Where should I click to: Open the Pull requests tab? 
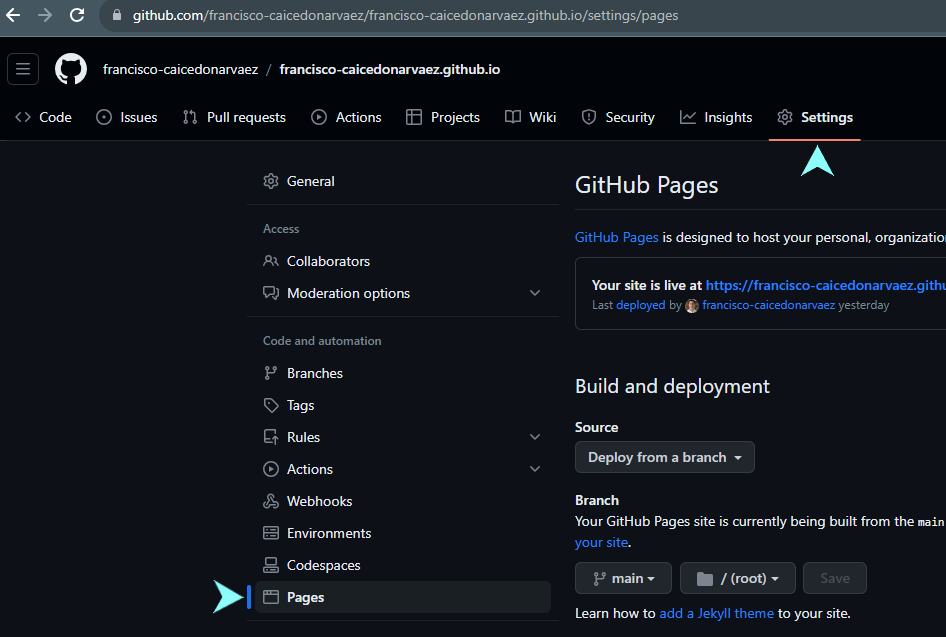click(234, 117)
